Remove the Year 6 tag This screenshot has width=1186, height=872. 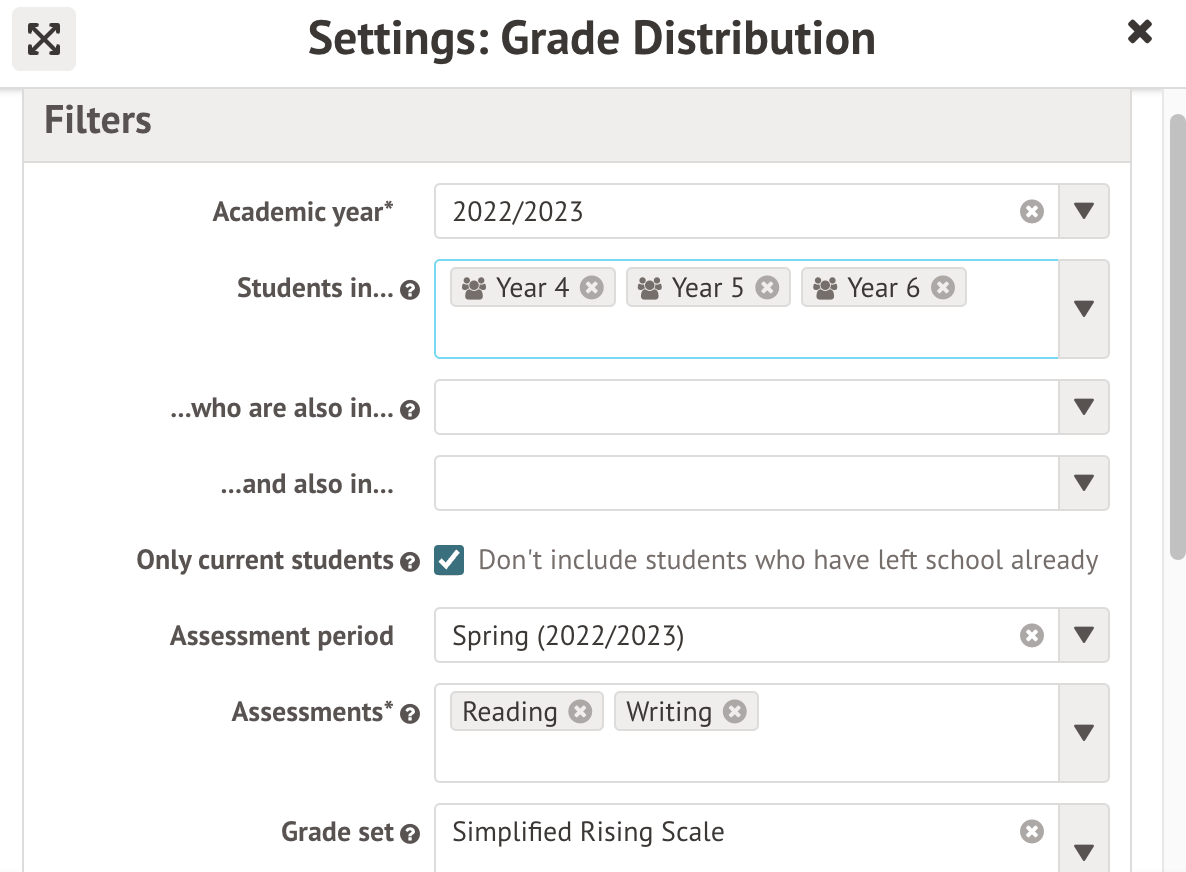click(x=942, y=288)
